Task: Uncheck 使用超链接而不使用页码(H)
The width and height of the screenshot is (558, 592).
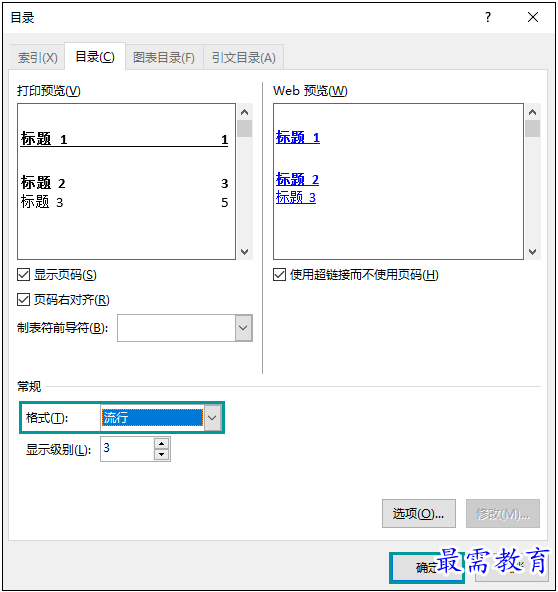Action: tap(279, 274)
